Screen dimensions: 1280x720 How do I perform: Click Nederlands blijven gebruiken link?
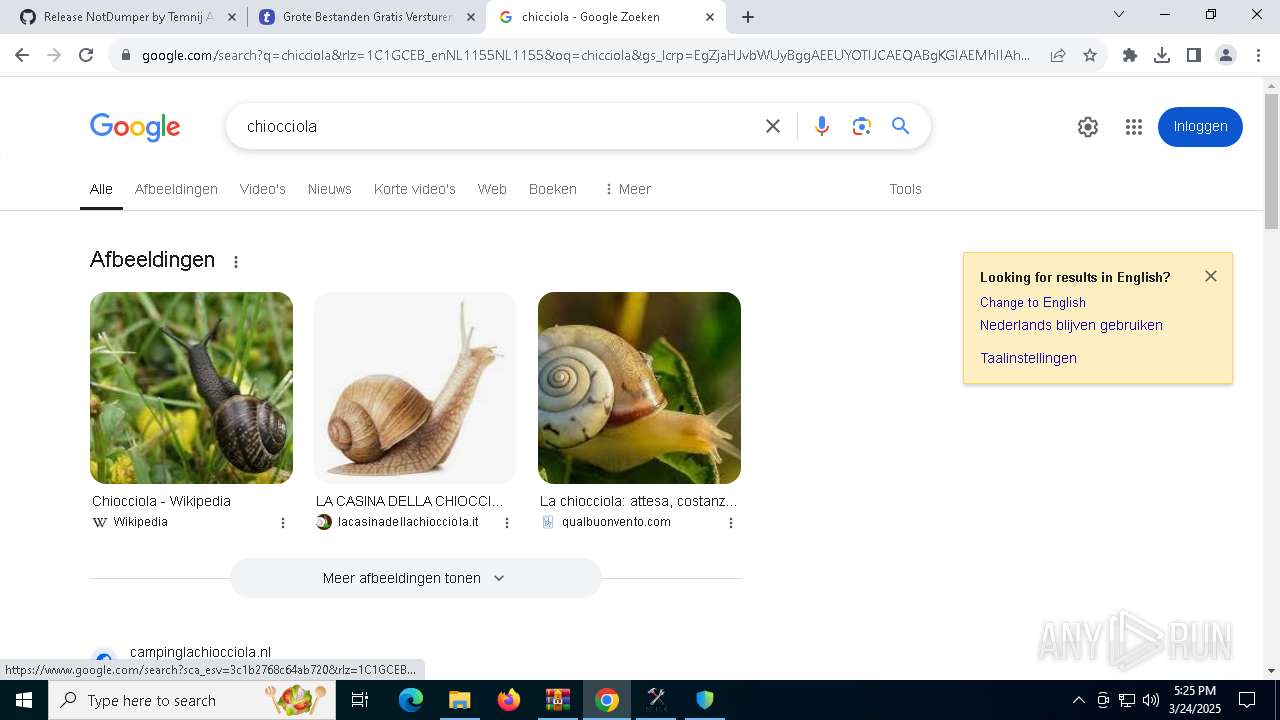click(1071, 325)
